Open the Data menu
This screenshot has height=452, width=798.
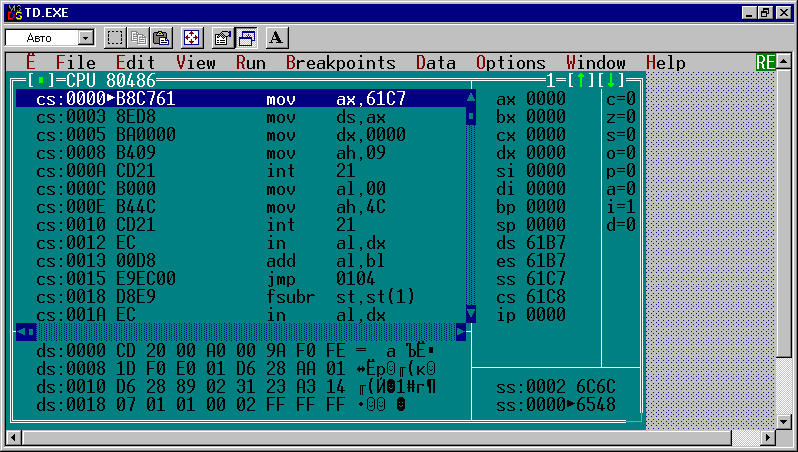(436, 63)
